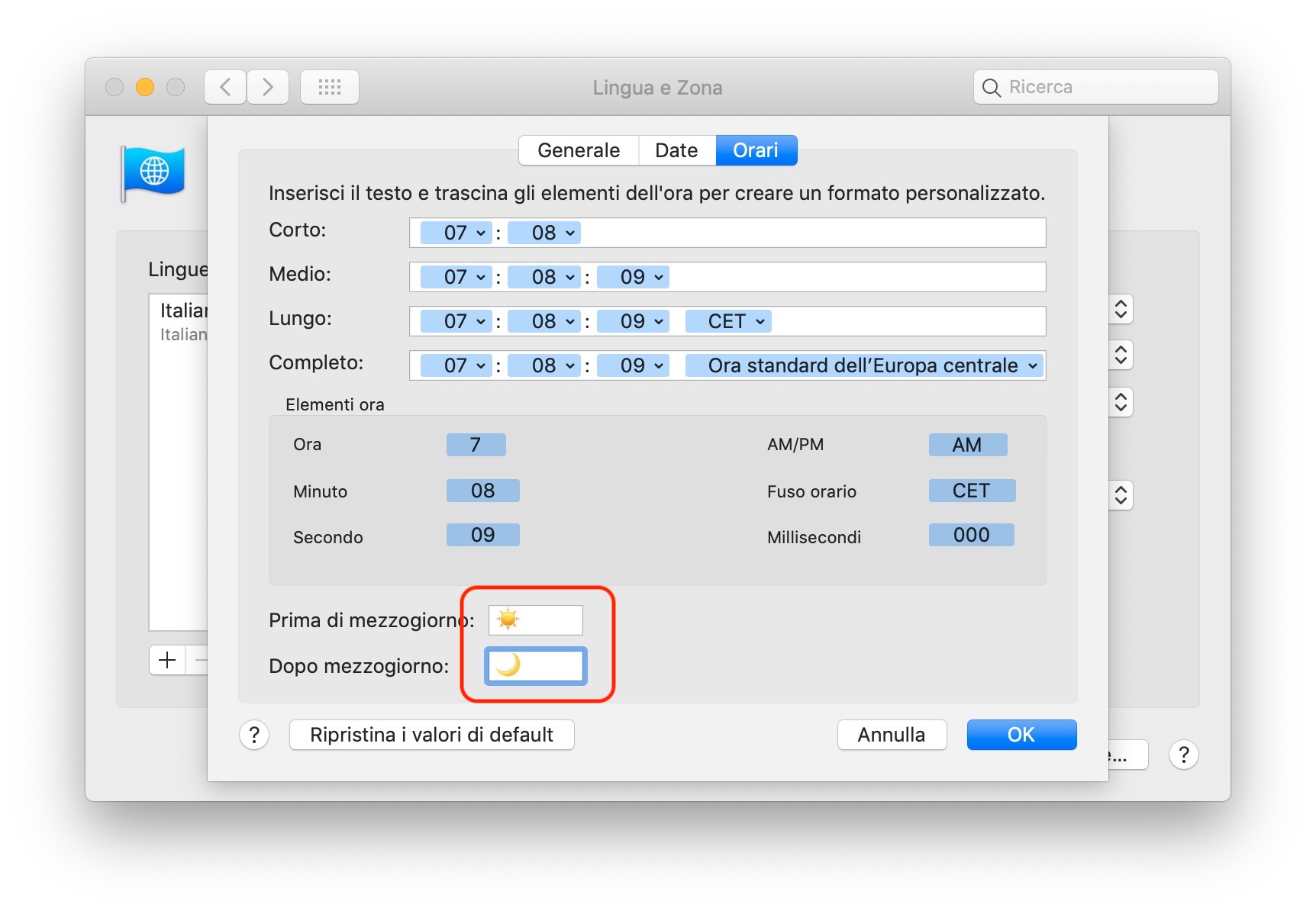Open the minute 08 token menu in Lungo
Viewport: 1316px width, 914px height.
pos(545,321)
